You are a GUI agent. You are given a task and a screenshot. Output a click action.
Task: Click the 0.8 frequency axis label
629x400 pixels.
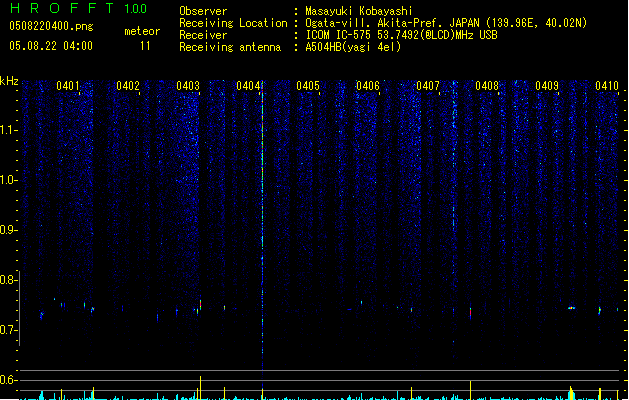point(8,280)
